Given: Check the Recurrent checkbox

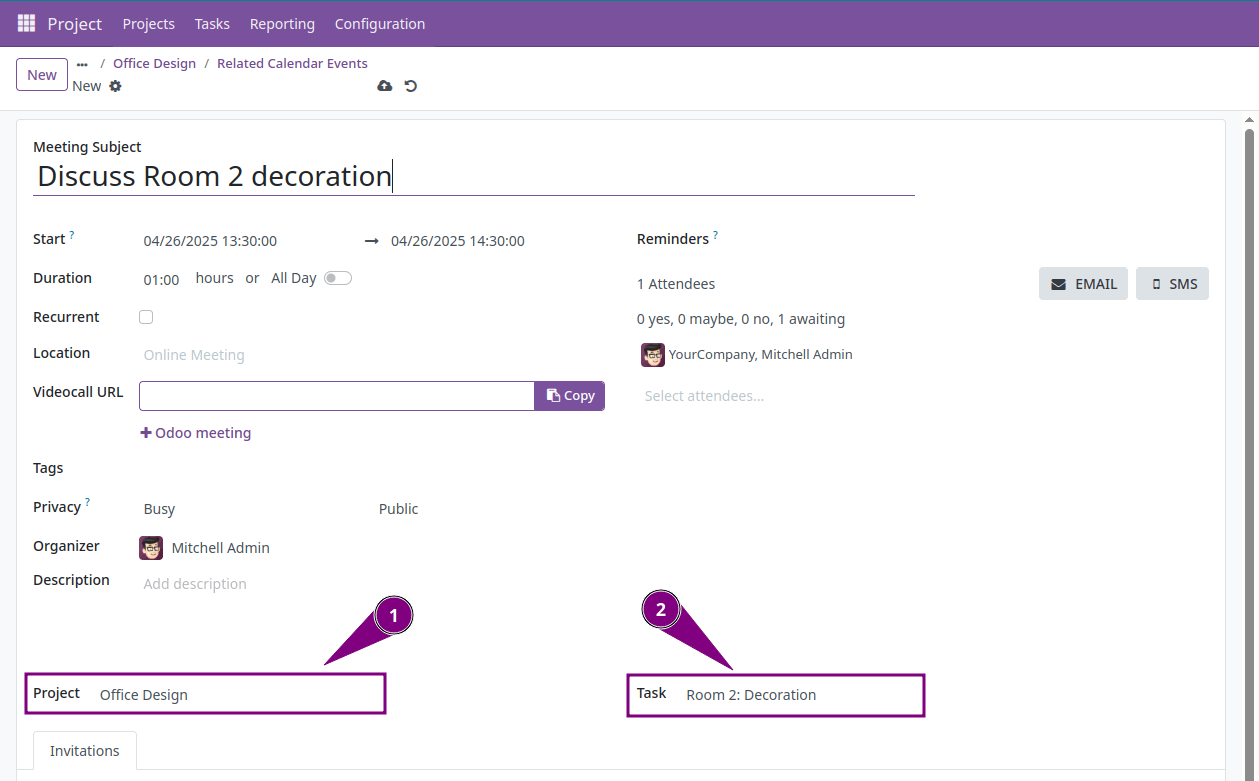Looking at the screenshot, I should (x=146, y=316).
